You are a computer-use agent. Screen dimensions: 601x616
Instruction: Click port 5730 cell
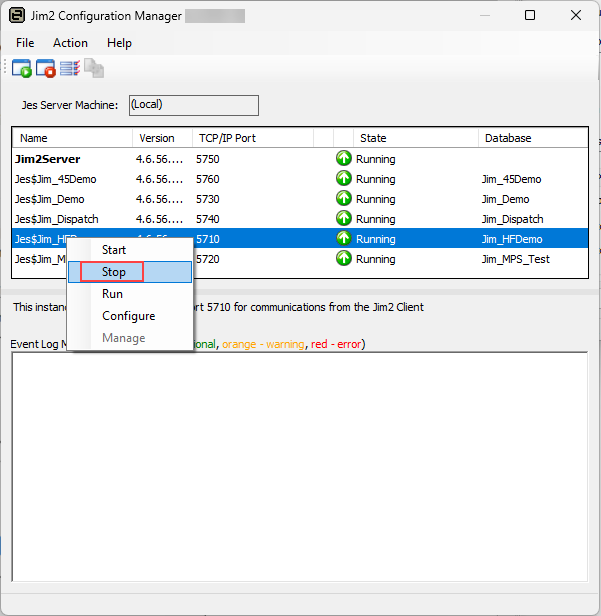[208, 199]
